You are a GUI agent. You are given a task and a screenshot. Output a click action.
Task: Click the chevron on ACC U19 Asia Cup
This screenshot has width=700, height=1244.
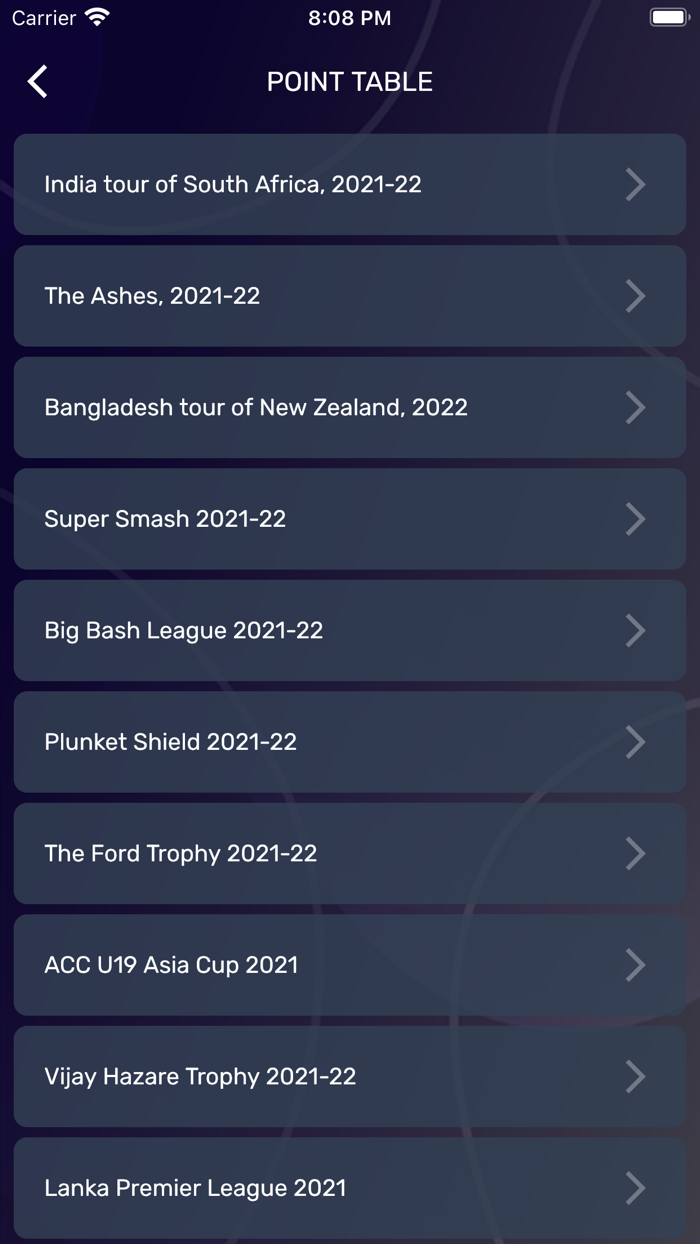coord(636,964)
